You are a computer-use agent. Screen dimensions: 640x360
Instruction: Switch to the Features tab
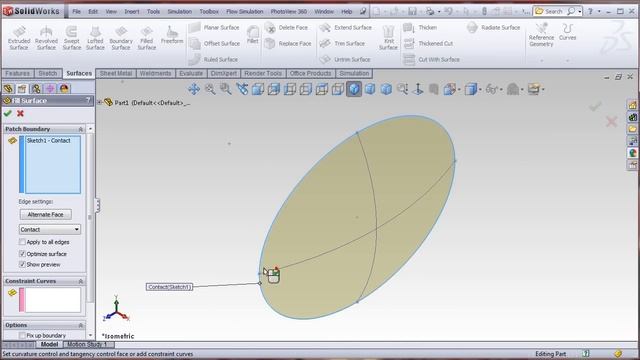[18, 73]
